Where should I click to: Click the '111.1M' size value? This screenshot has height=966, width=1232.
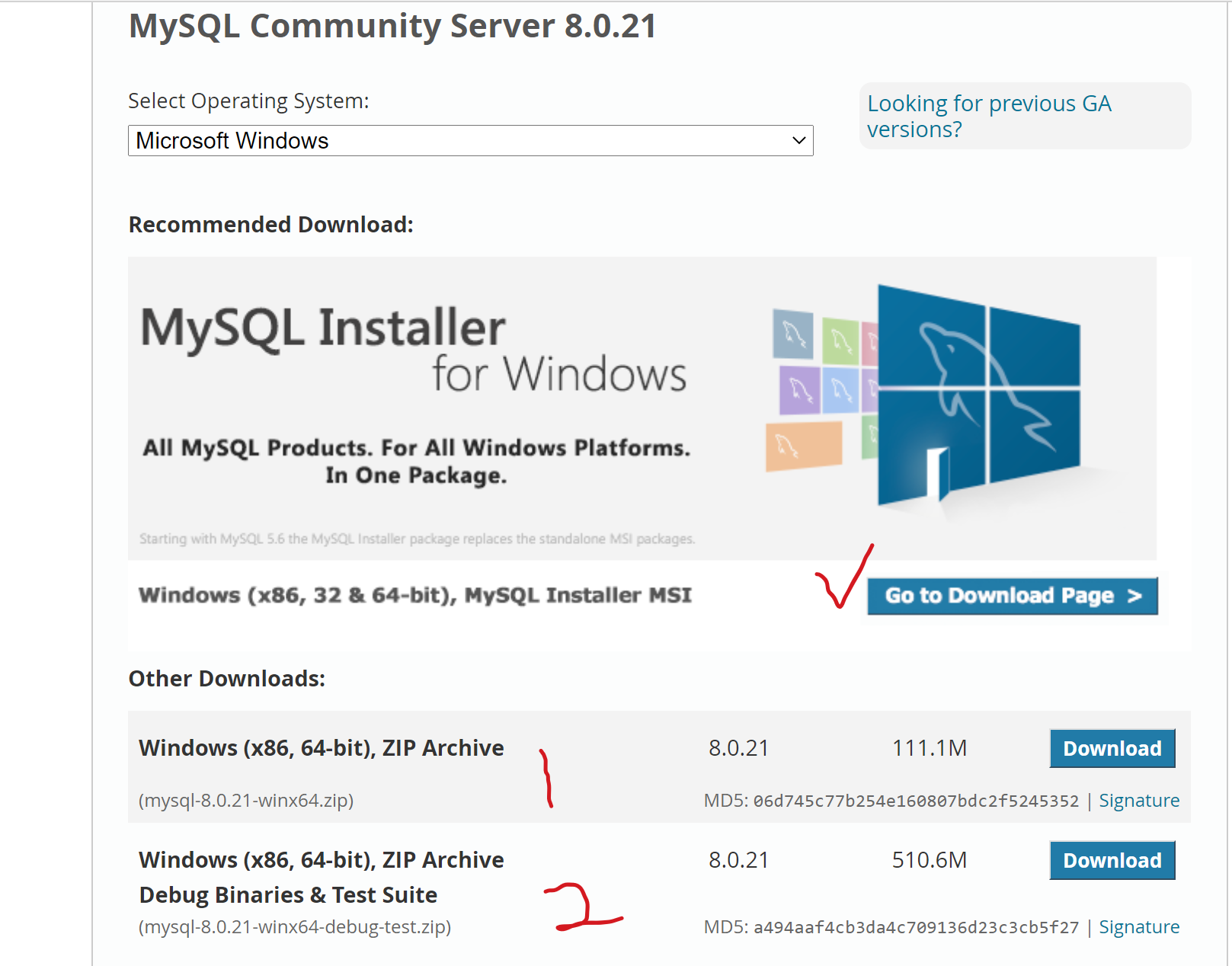tap(930, 748)
